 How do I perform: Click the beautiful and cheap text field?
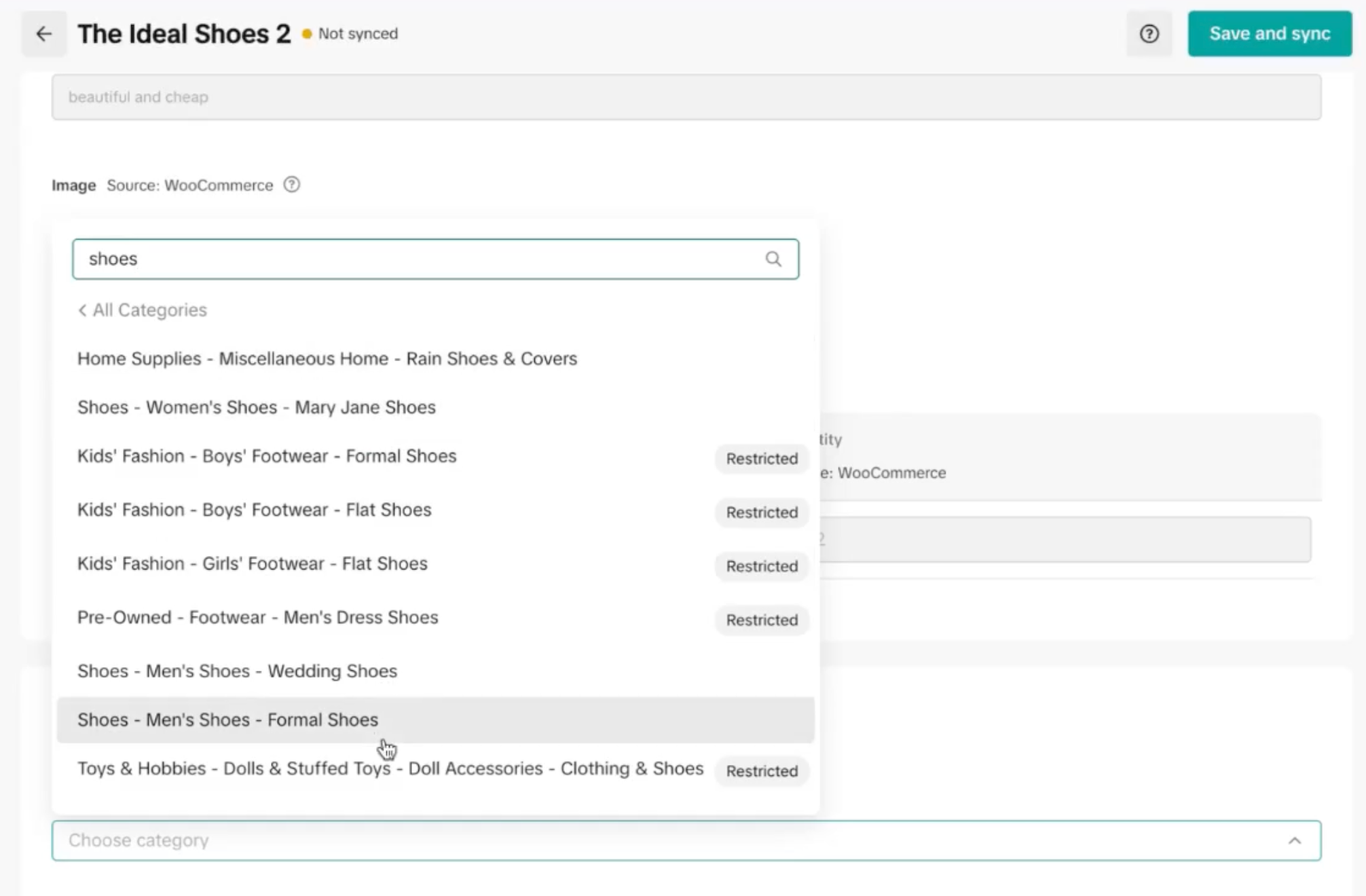(686, 98)
